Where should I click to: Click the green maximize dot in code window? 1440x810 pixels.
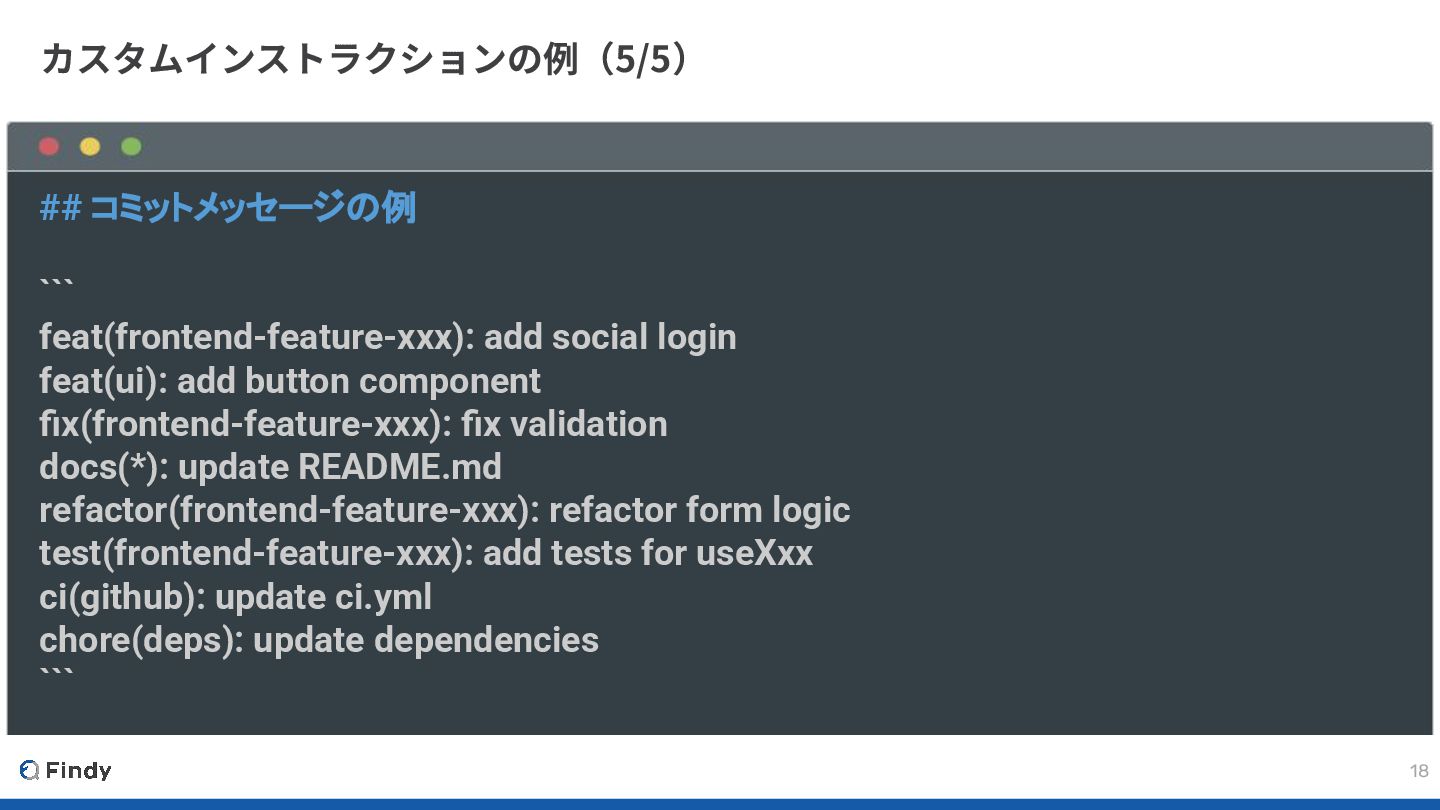point(131,147)
